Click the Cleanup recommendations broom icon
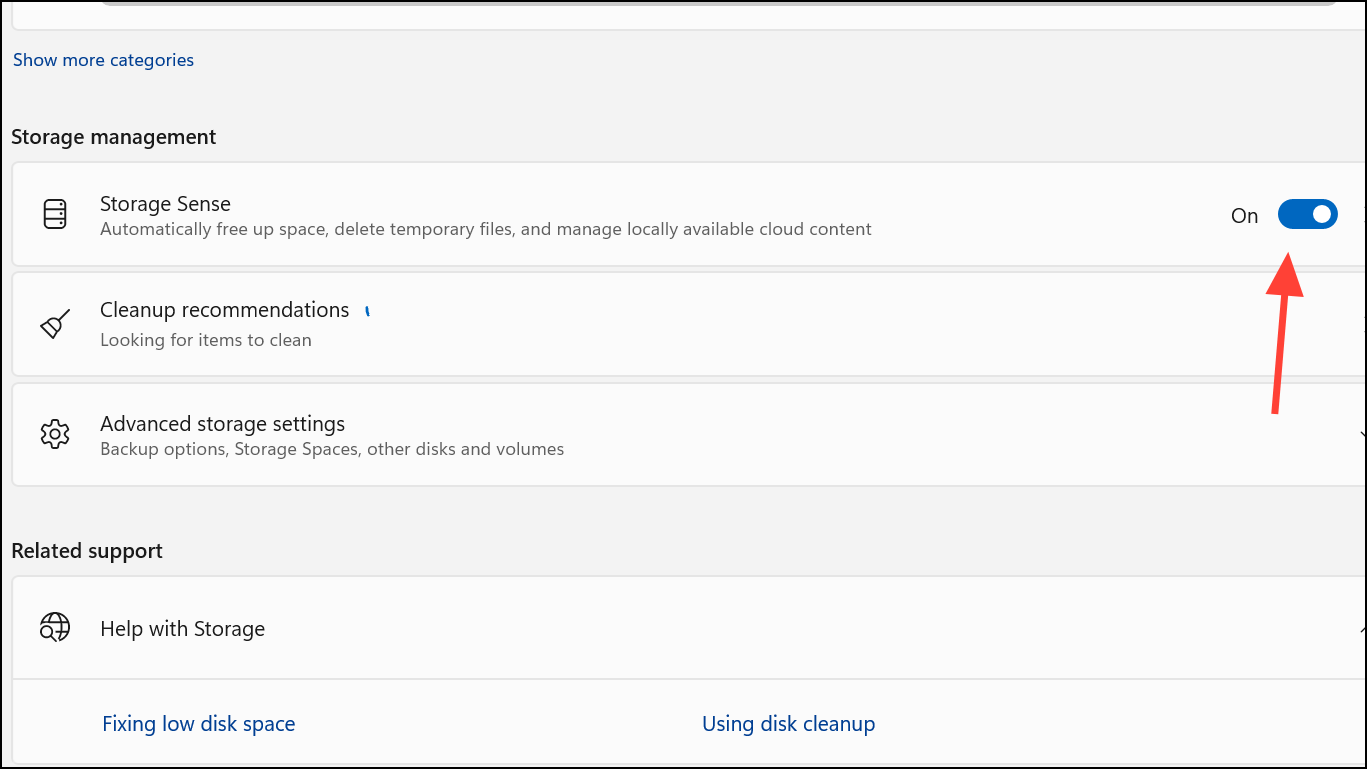Viewport: 1367px width, 769px height. click(x=55, y=324)
